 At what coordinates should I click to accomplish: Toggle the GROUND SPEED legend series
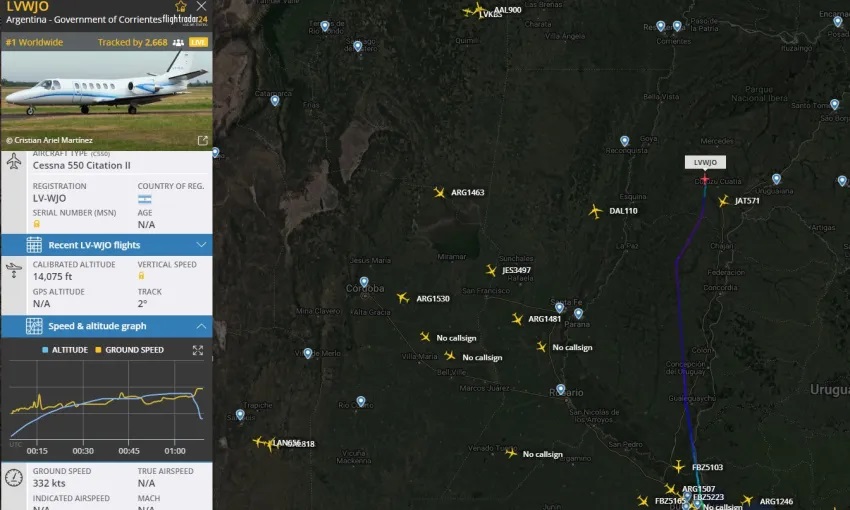(130, 350)
